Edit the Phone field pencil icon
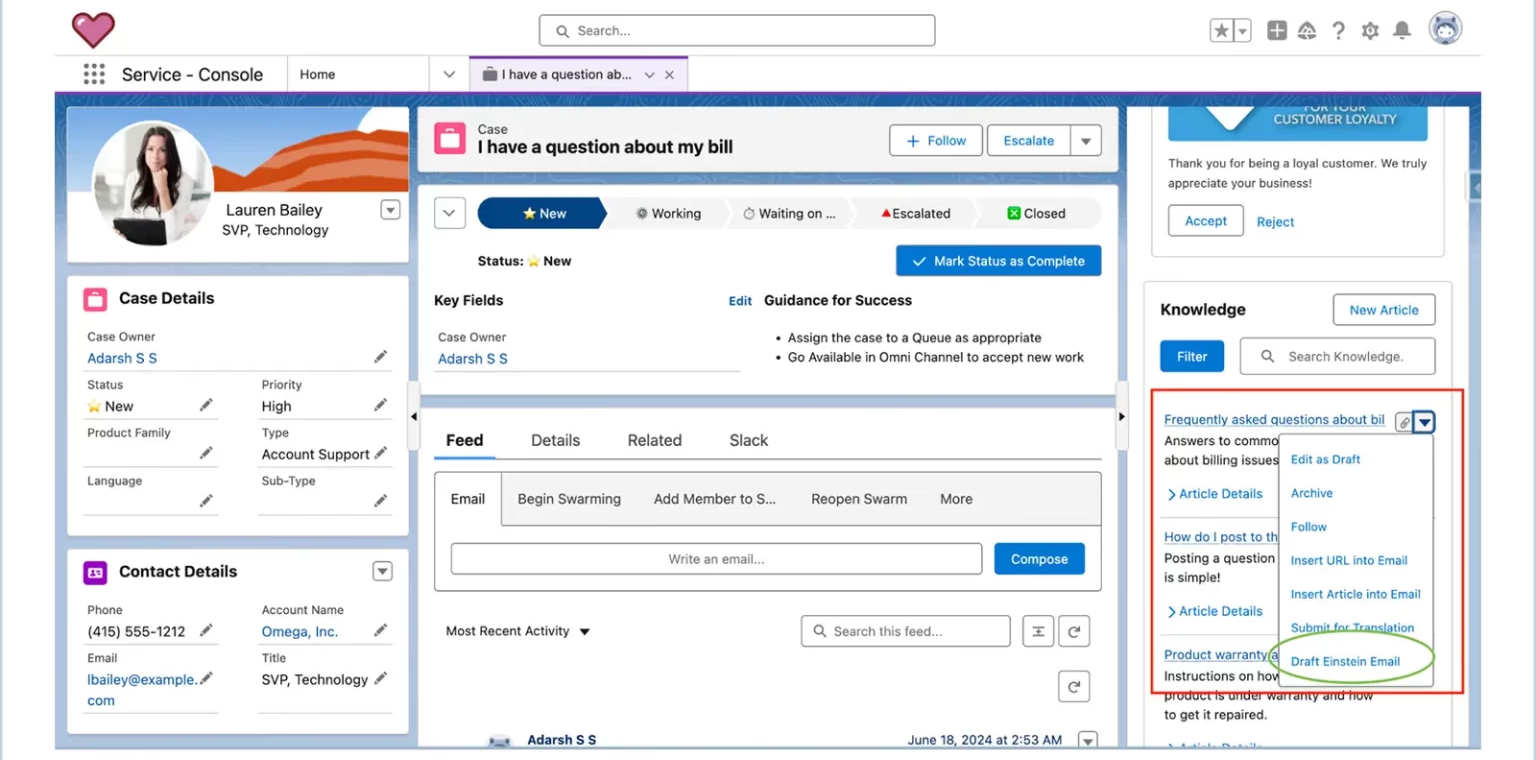Viewport: 1536px width, 760px height. 206,630
